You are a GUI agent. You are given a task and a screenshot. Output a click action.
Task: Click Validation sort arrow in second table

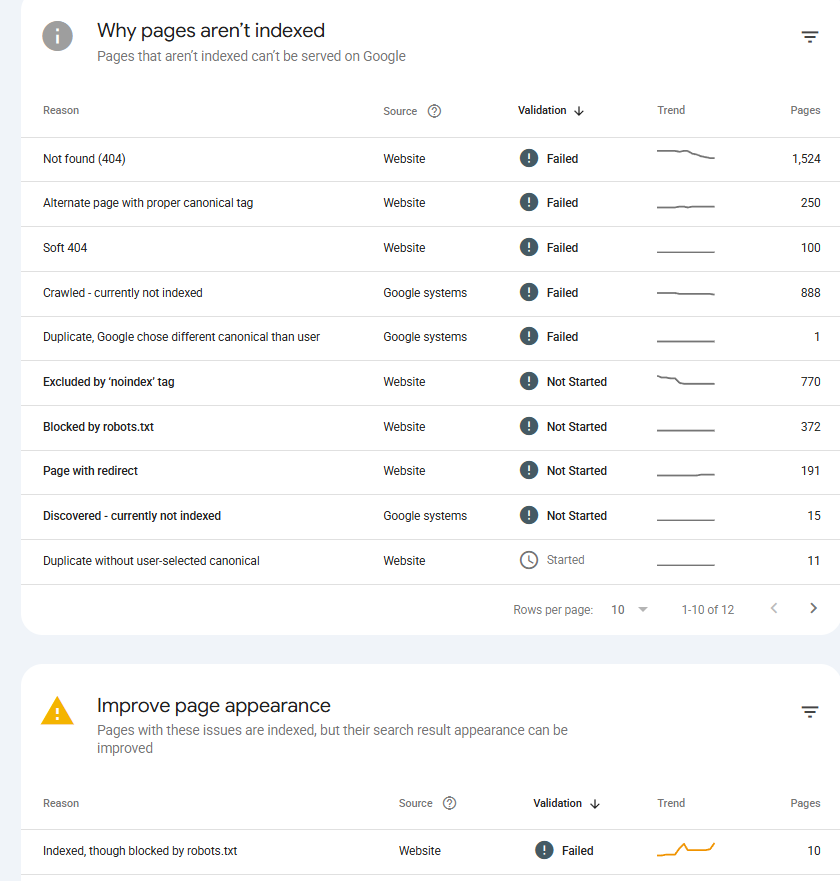click(x=594, y=804)
